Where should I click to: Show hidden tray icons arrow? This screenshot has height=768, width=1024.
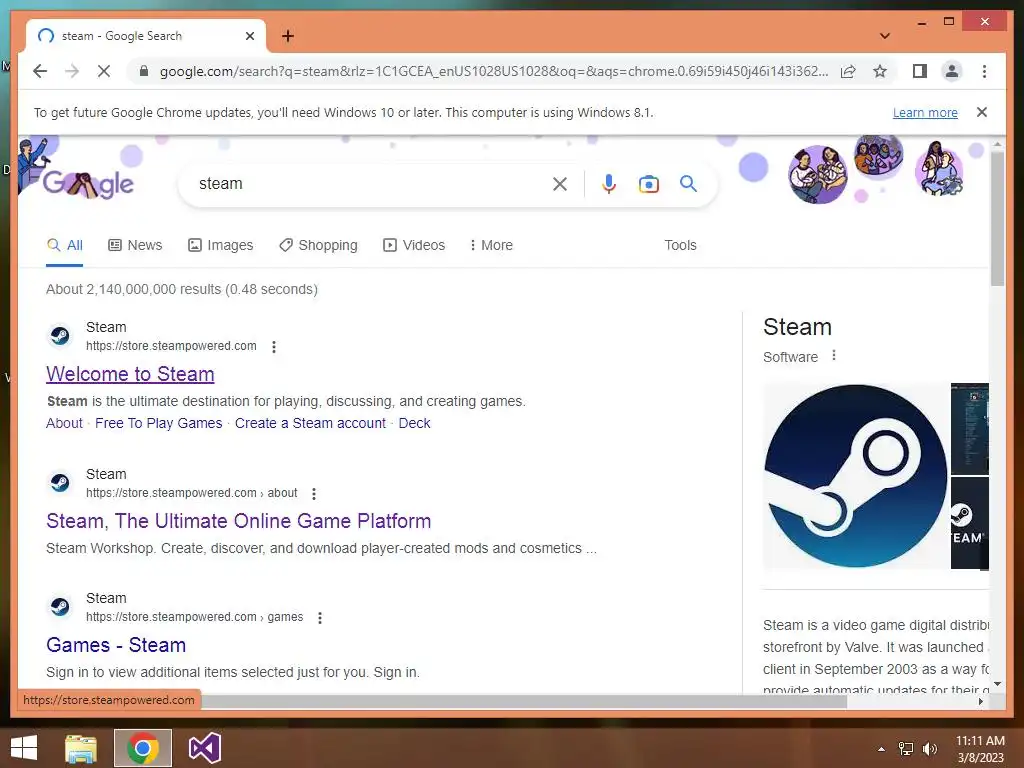tap(881, 749)
